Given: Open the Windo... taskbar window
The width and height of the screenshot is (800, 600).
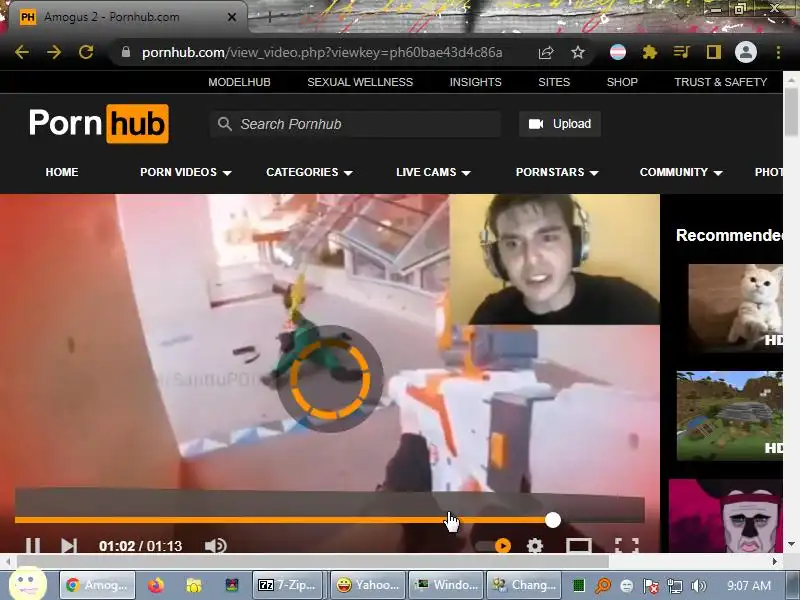Looking at the screenshot, I should (447, 585).
